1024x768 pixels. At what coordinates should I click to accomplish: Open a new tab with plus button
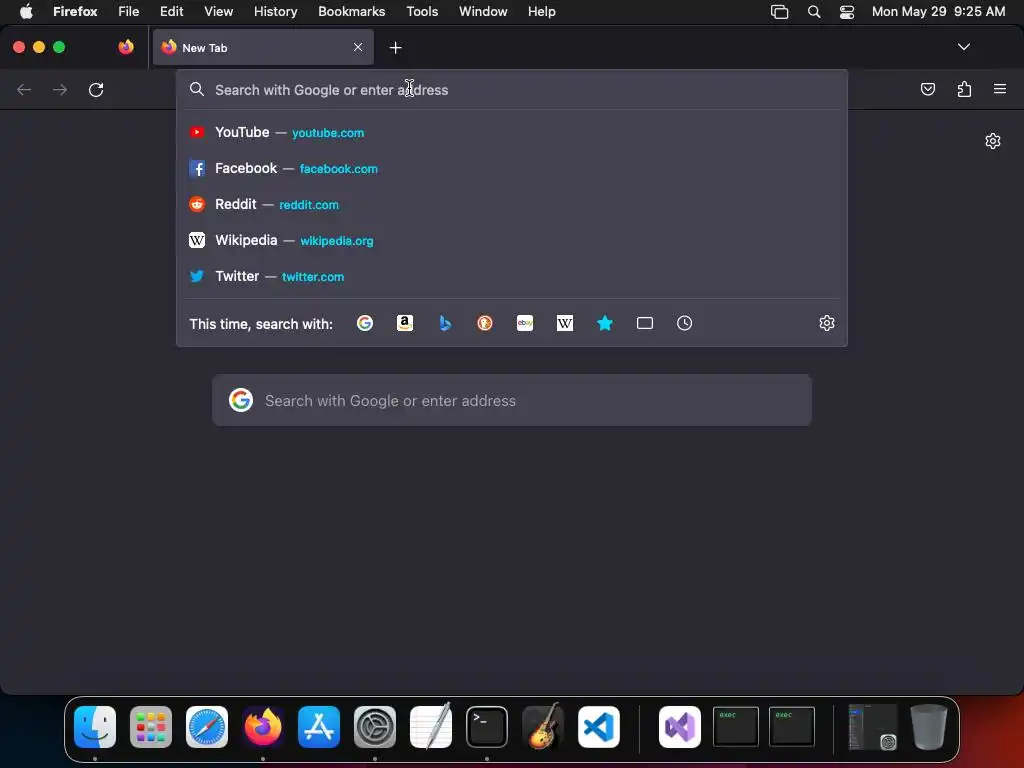[x=395, y=48]
